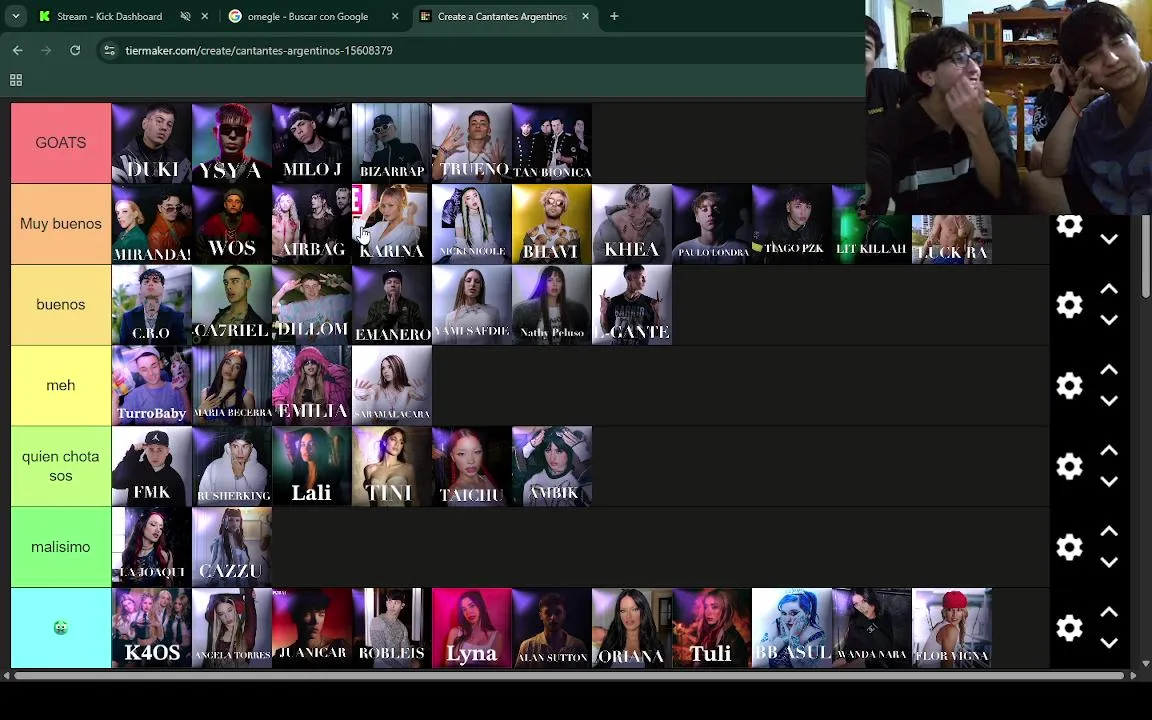Move meh row up with chevron
The image size is (1152, 720).
[x=1109, y=370]
